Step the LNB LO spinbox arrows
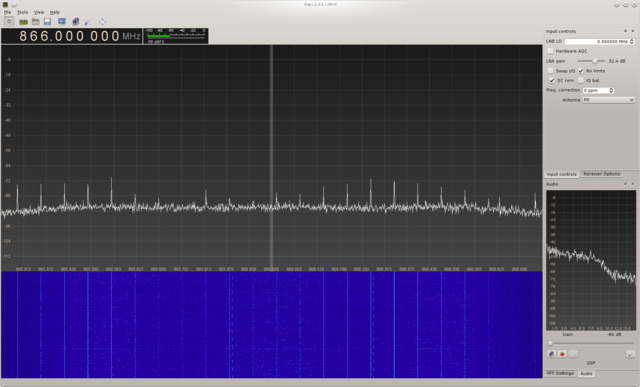Viewport: 640px width, 387px height. point(632,41)
